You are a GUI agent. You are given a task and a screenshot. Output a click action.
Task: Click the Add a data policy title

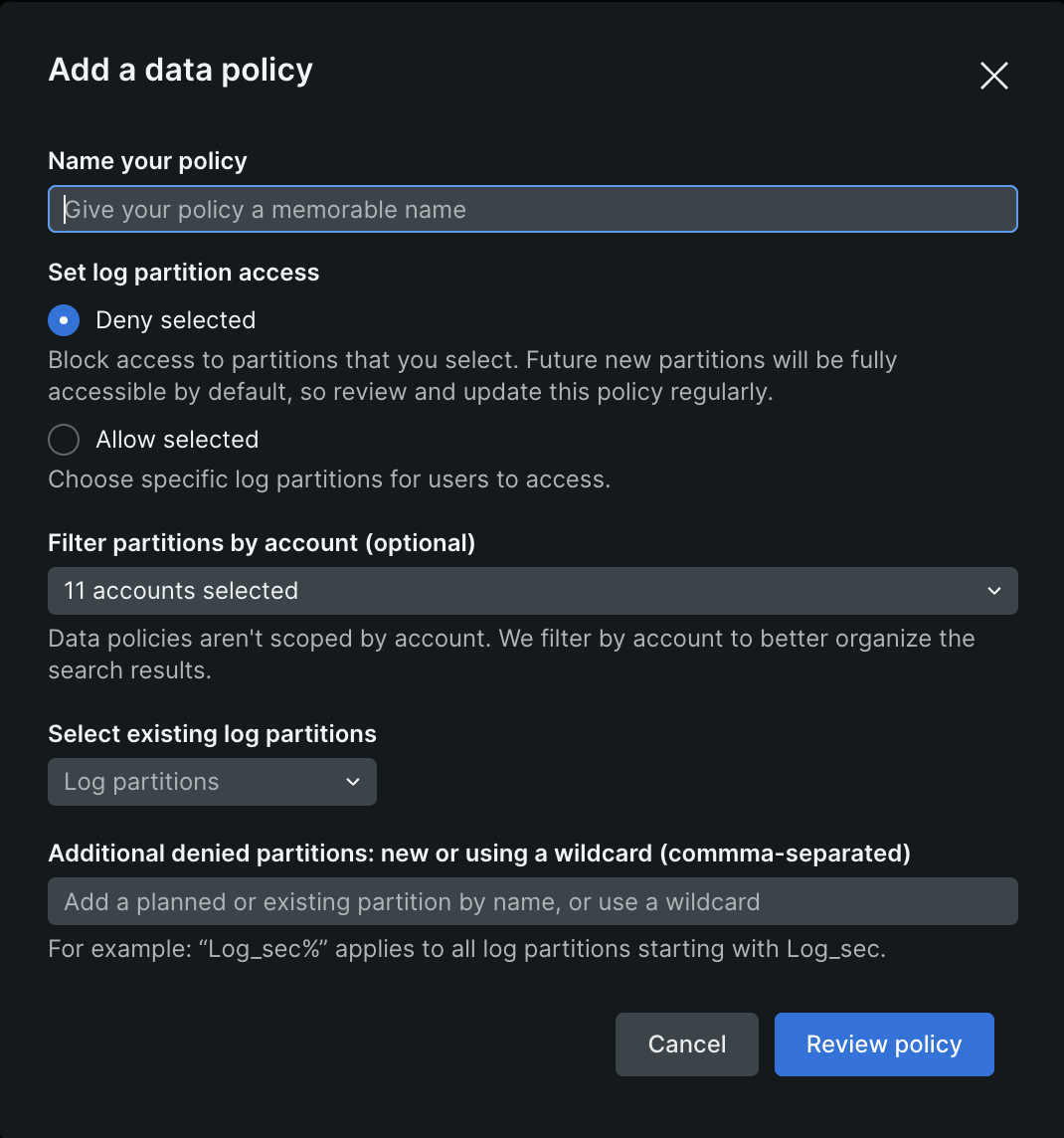click(180, 70)
